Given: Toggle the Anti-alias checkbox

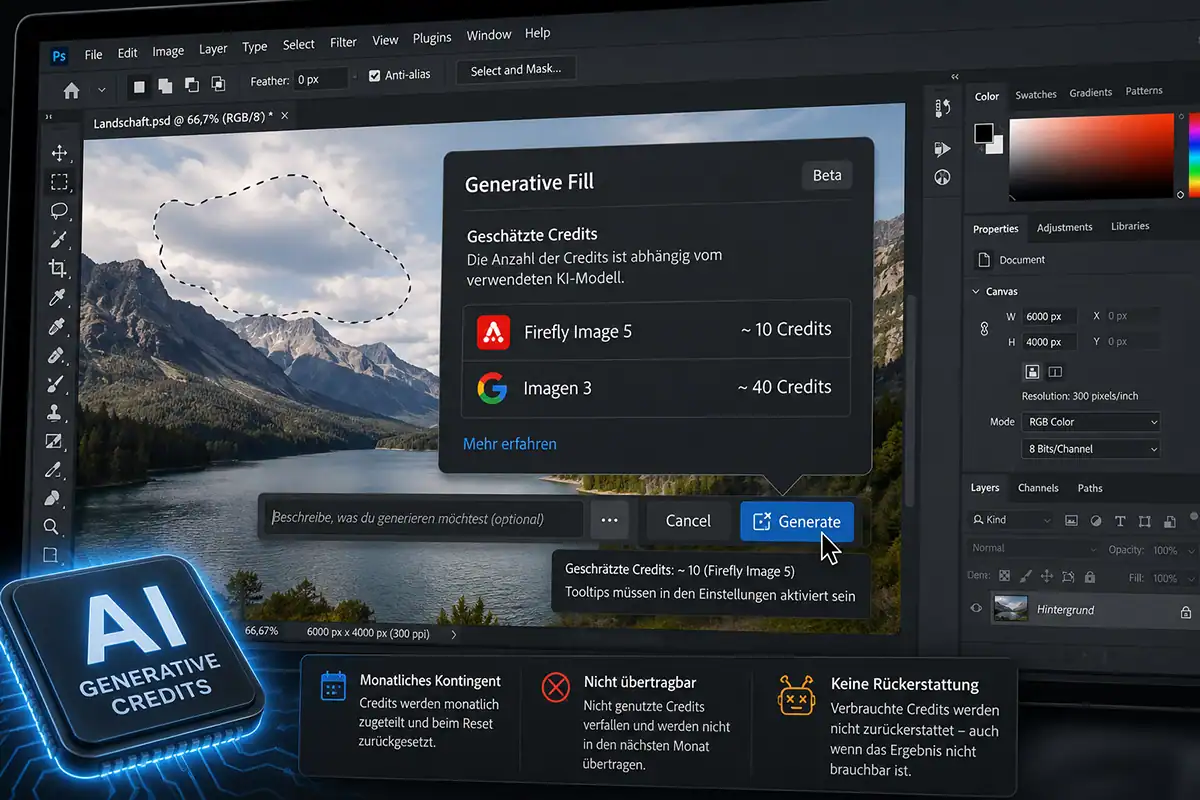Looking at the screenshot, I should tap(374, 76).
